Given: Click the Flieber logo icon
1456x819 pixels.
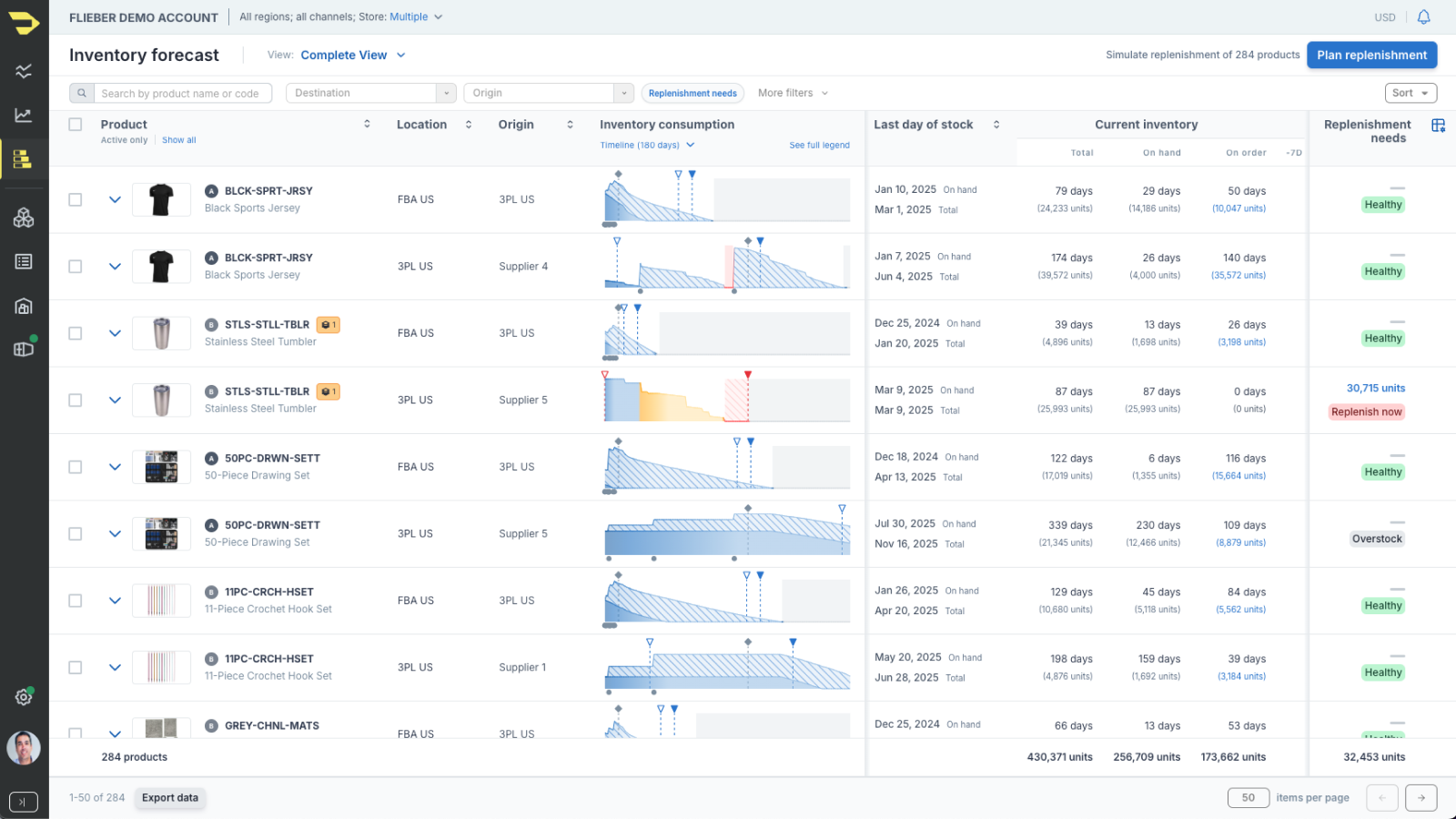Looking at the screenshot, I should click(24, 24).
